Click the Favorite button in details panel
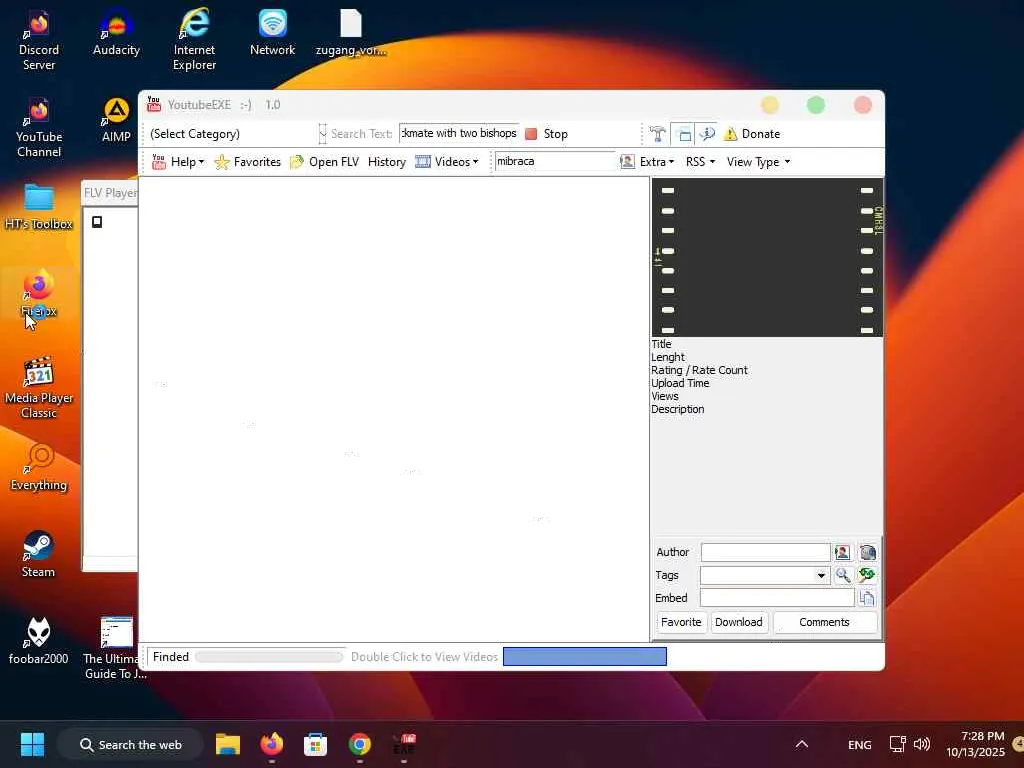The height and width of the screenshot is (768, 1024). pyautogui.click(x=680, y=622)
